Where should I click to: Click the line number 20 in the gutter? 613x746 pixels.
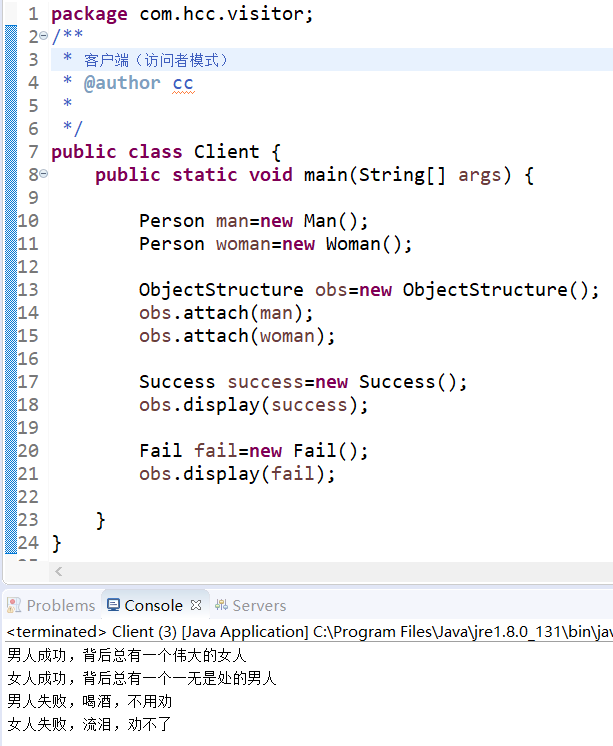28,451
